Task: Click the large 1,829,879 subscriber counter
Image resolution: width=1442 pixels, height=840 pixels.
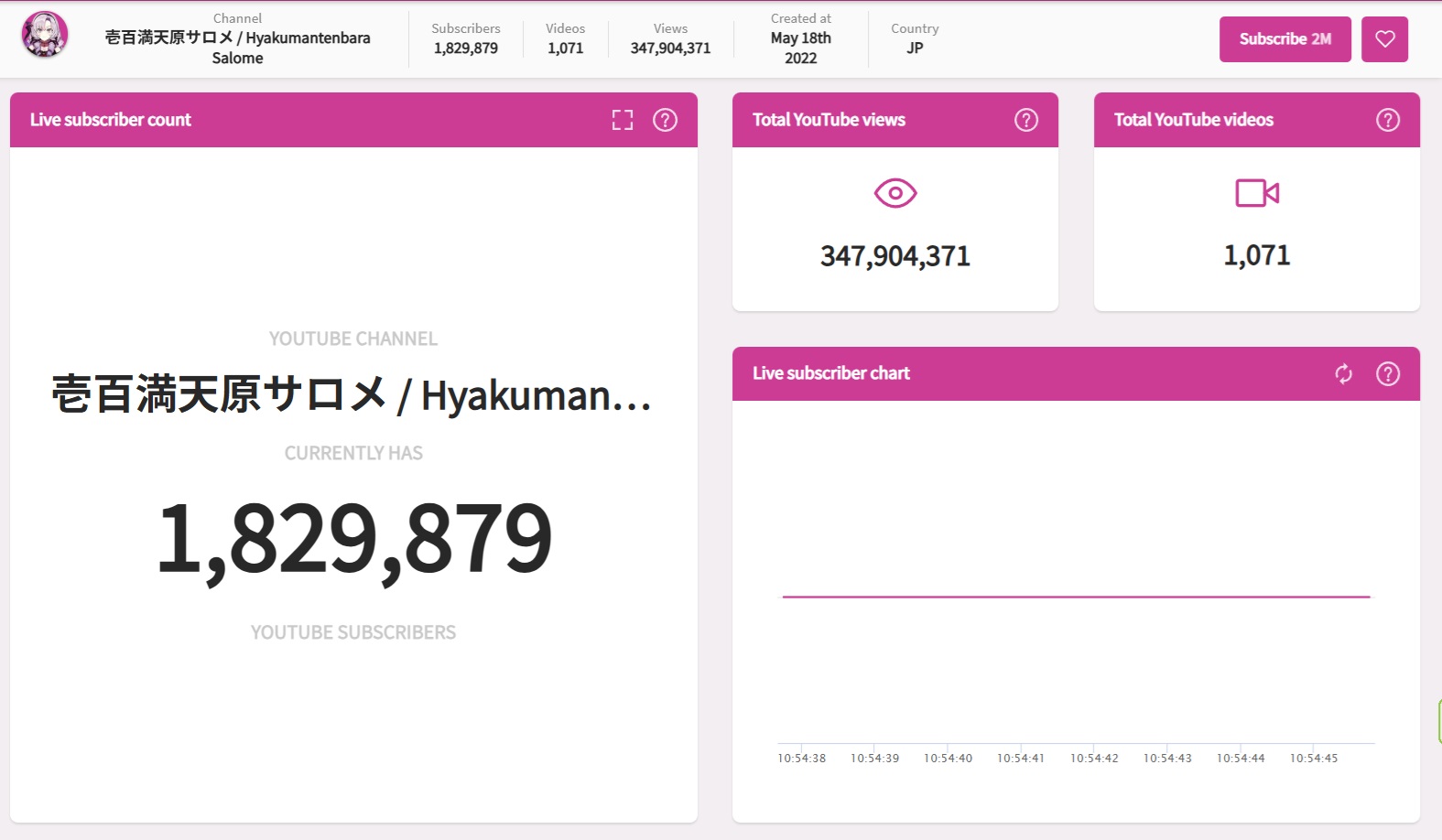Action: point(353,539)
